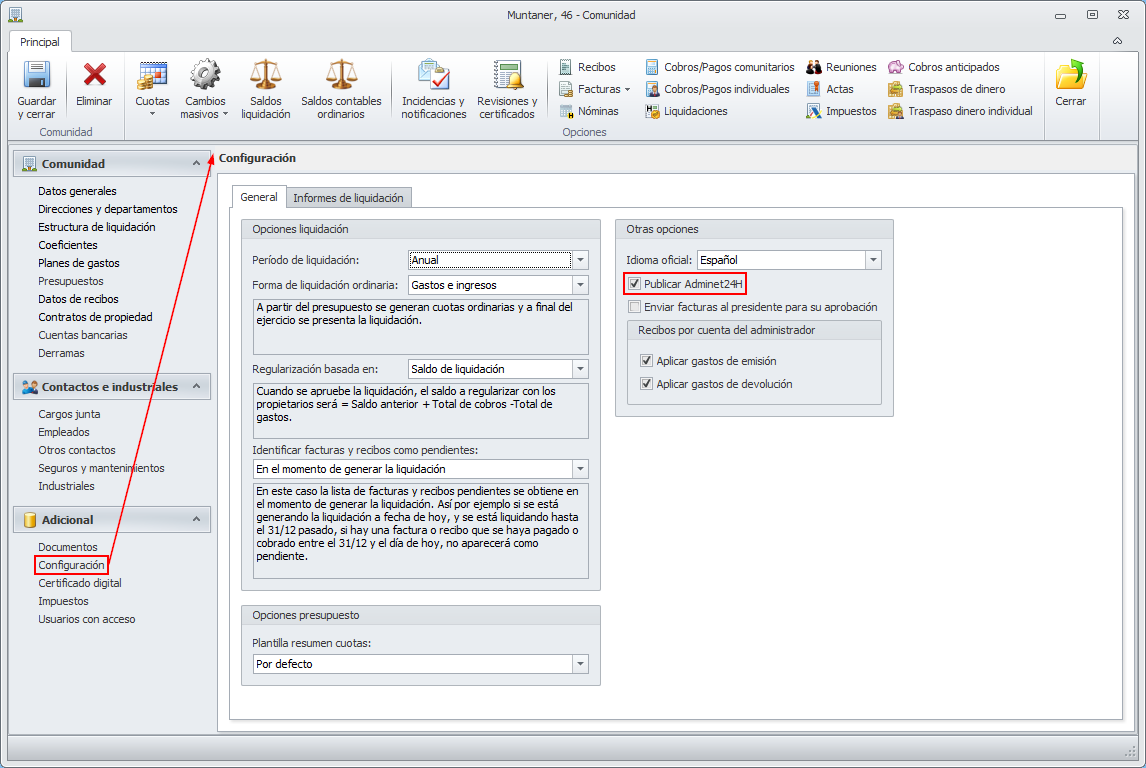Enable Enviar facturas al presidente checkbox
Viewport: 1146px width, 768px height.
point(634,307)
